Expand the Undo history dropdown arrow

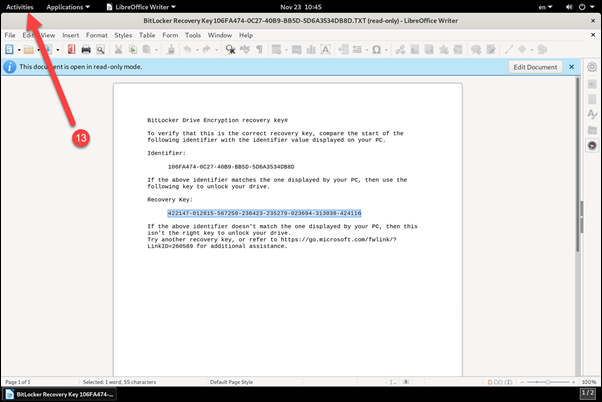click(x=197, y=50)
